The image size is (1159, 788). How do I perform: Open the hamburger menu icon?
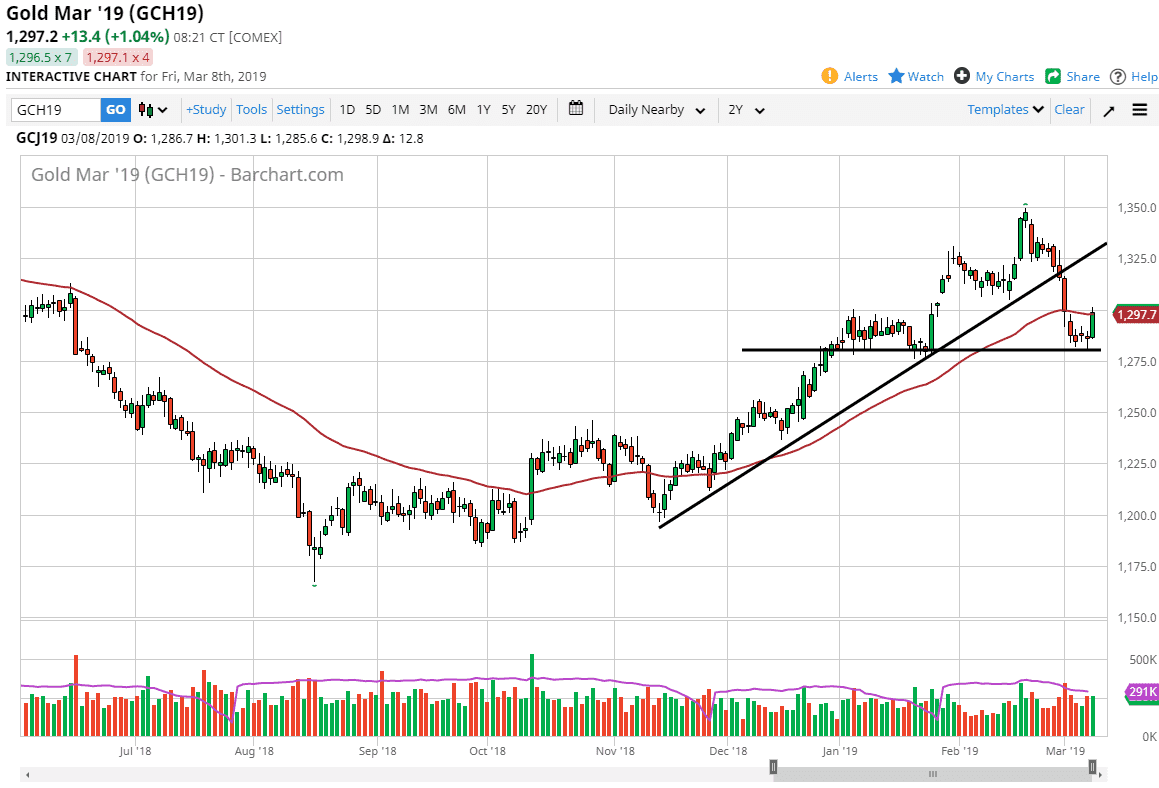click(x=1140, y=110)
